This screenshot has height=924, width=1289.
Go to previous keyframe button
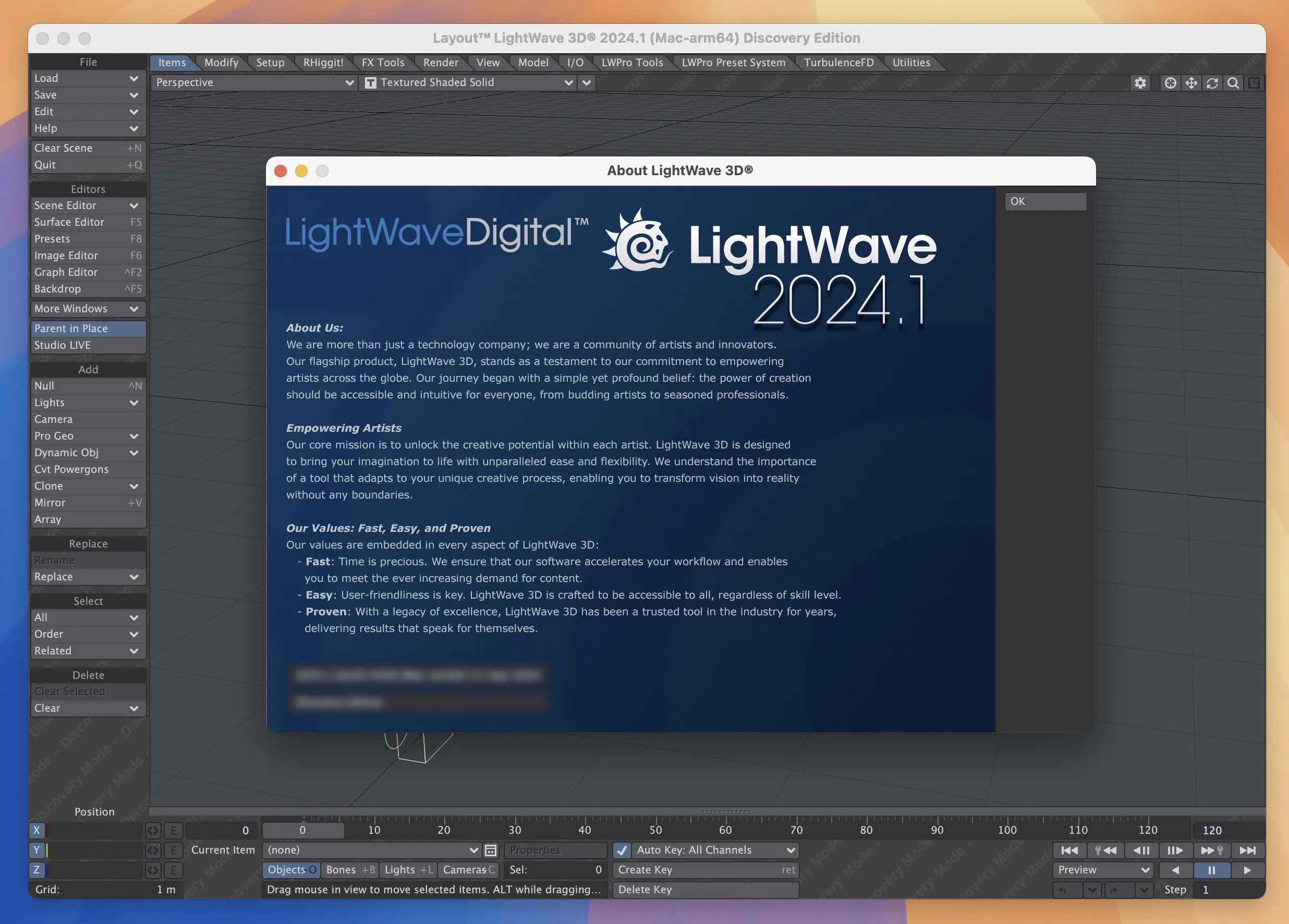[x=1105, y=850]
